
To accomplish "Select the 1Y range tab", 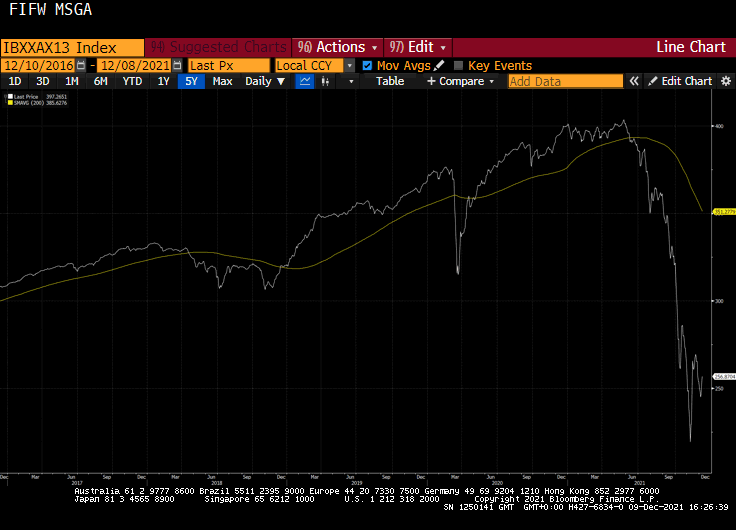I will [163, 81].
